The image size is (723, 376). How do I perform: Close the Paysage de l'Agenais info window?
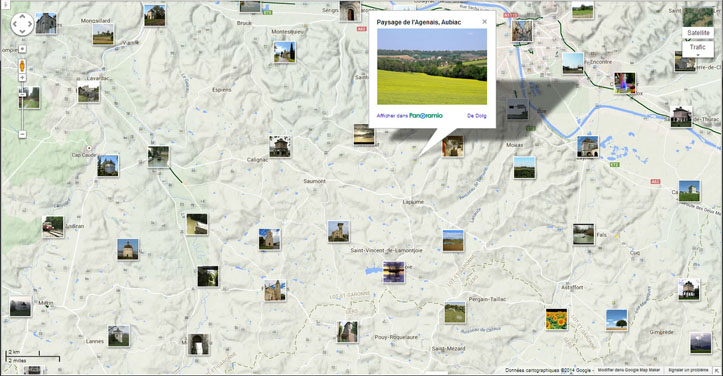click(x=484, y=22)
